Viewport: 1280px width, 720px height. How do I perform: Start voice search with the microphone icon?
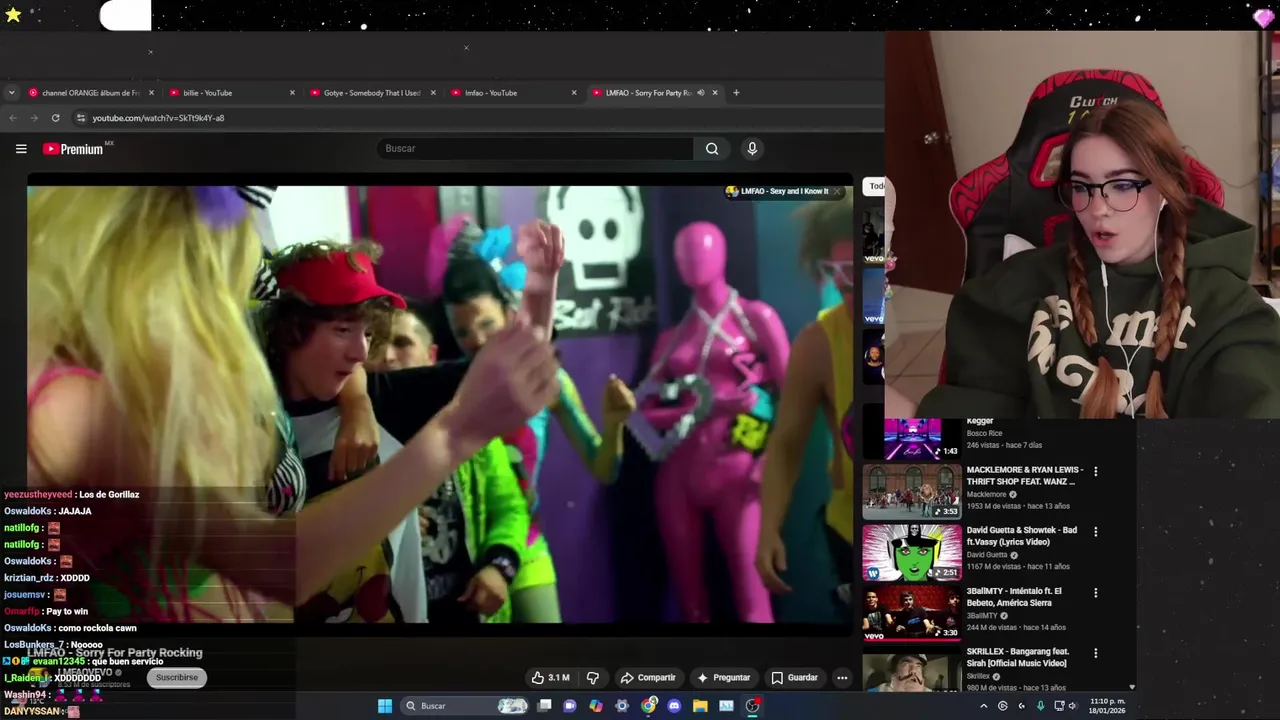(752, 149)
